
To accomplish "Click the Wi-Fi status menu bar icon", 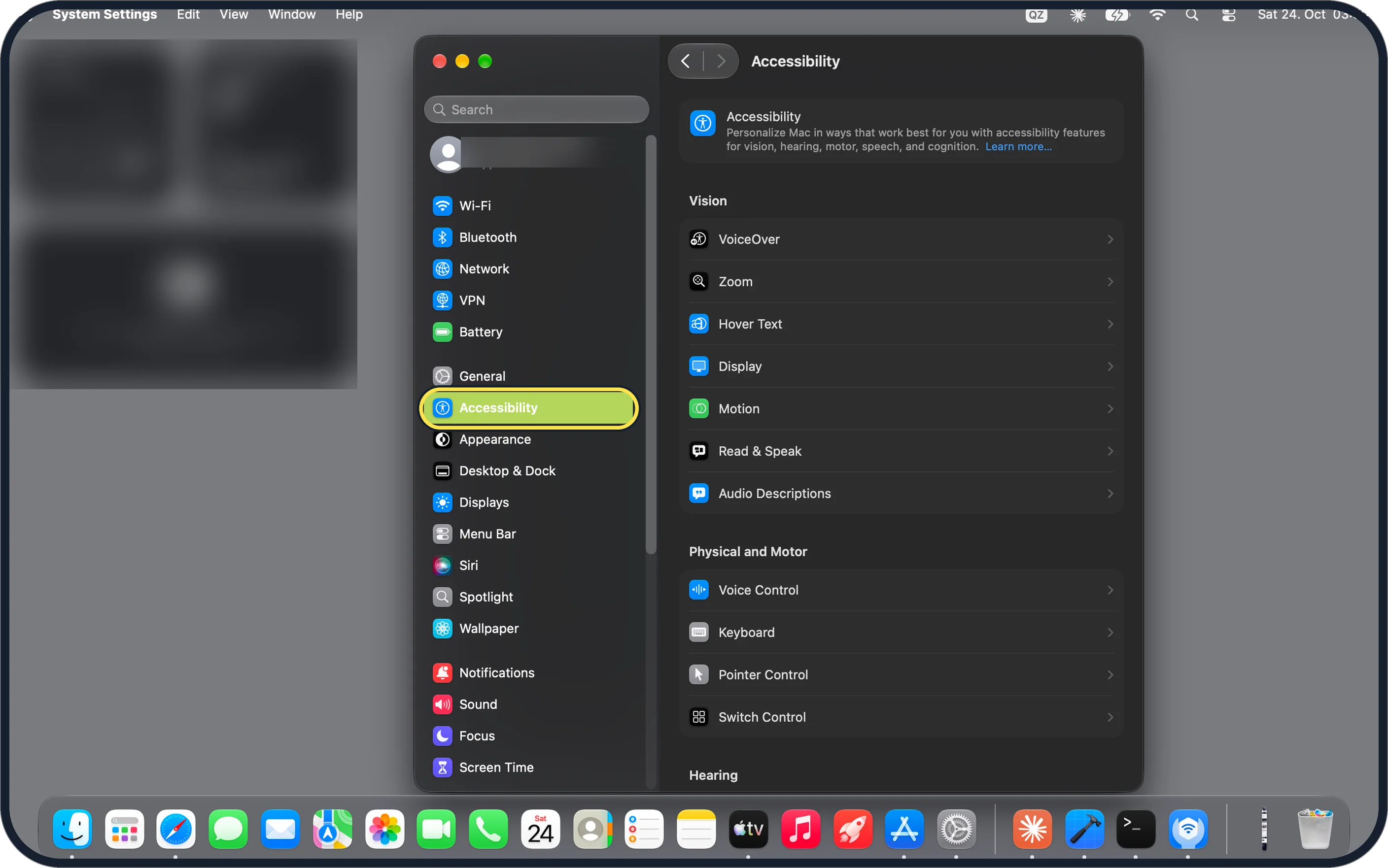I will [x=1157, y=15].
